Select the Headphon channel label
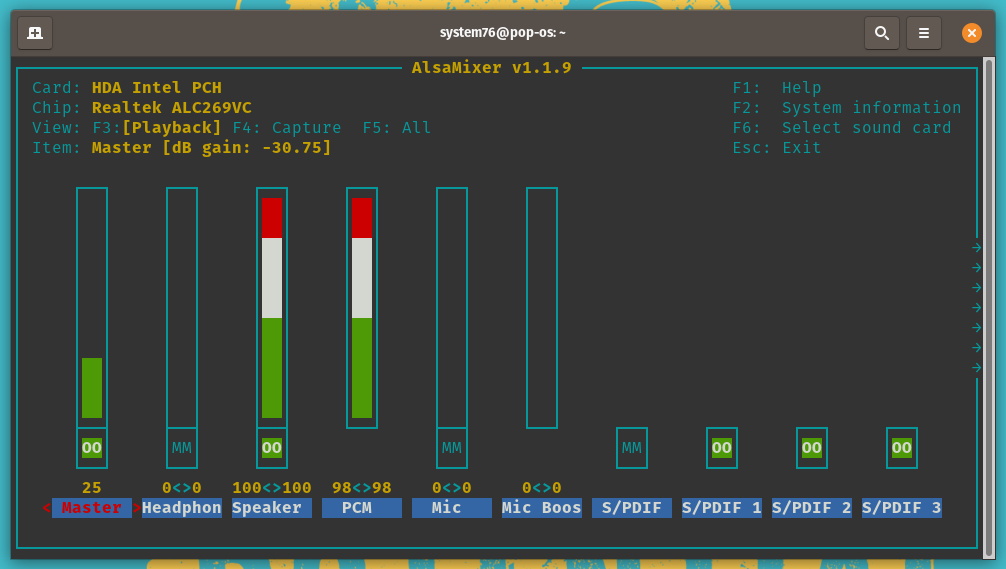Image resolution: width=1006 pixels, height=569 pixels. tap(182, 507)
